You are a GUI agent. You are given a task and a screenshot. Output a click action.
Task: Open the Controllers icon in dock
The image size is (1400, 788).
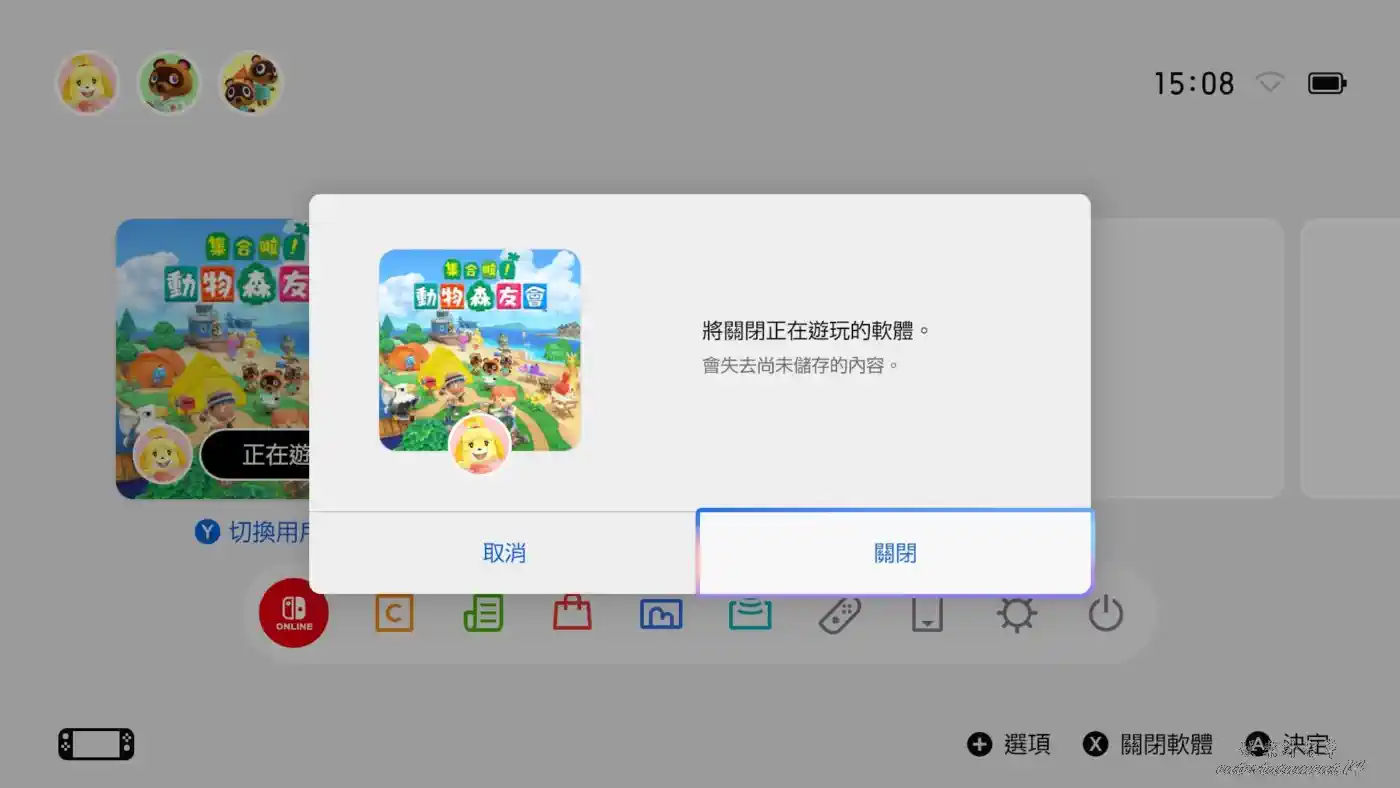point(839,614)
